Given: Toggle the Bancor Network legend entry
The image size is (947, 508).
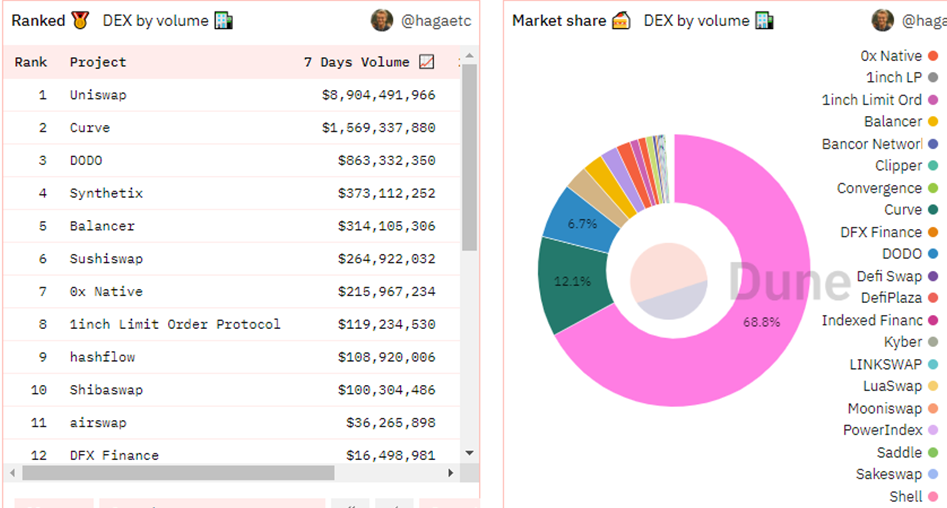Looking at the screenshot, I should (879, 144).
